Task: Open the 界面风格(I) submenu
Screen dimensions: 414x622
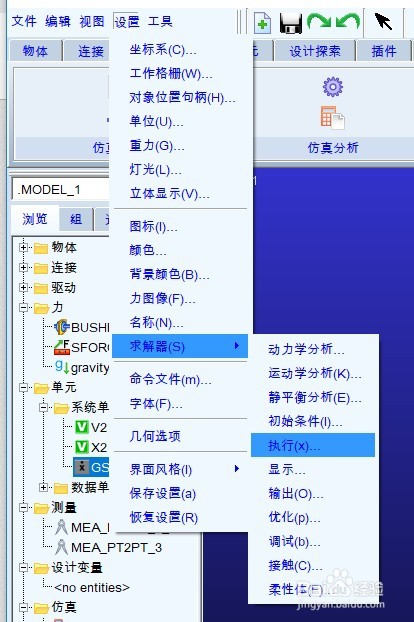Action: [x=180, y=469]
